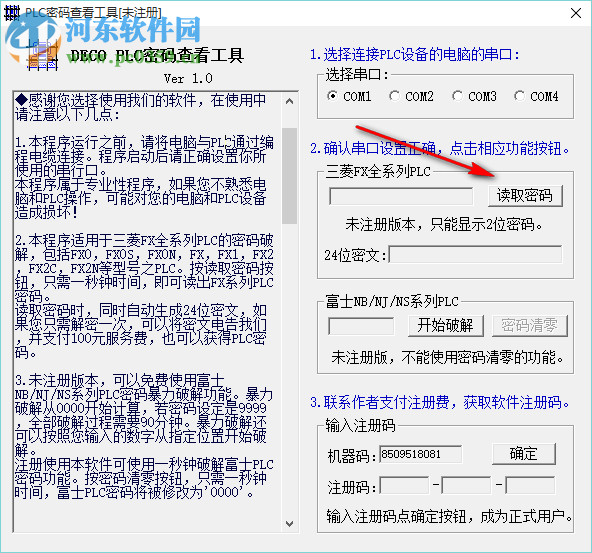Click the 读取密码 button

(x=525, y=196)
